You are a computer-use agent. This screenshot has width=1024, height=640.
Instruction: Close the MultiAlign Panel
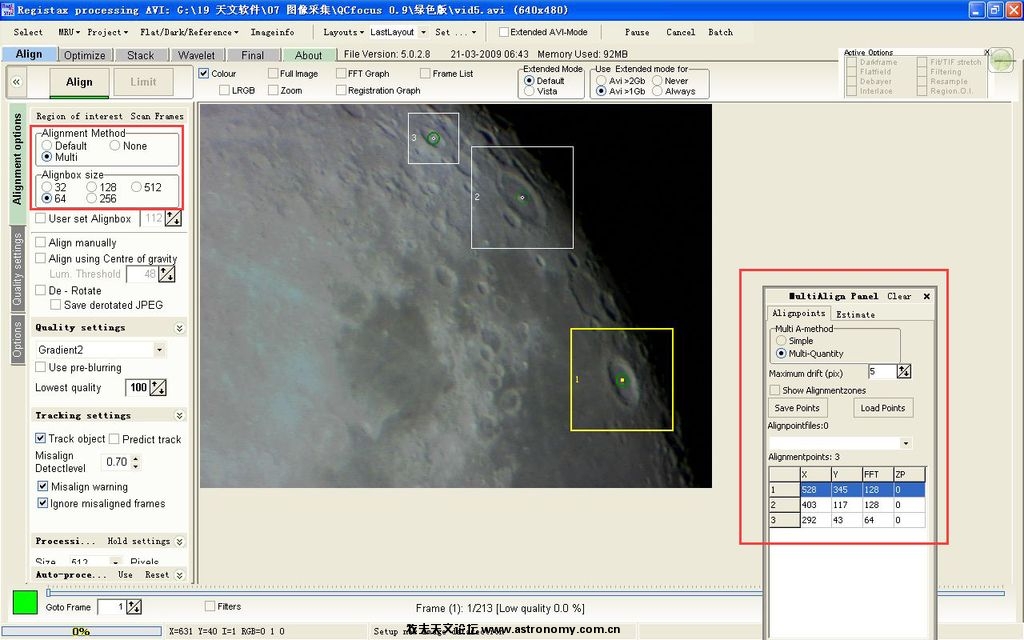click(x=927, y=296)
